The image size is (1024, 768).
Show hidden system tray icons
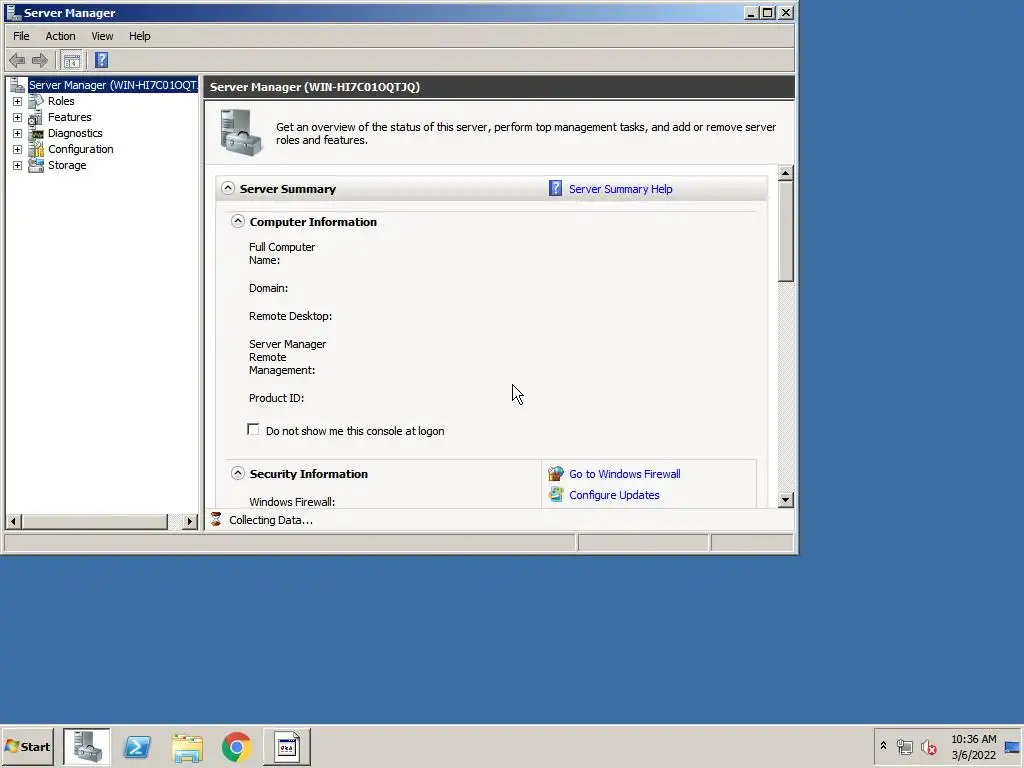(884, 746)
